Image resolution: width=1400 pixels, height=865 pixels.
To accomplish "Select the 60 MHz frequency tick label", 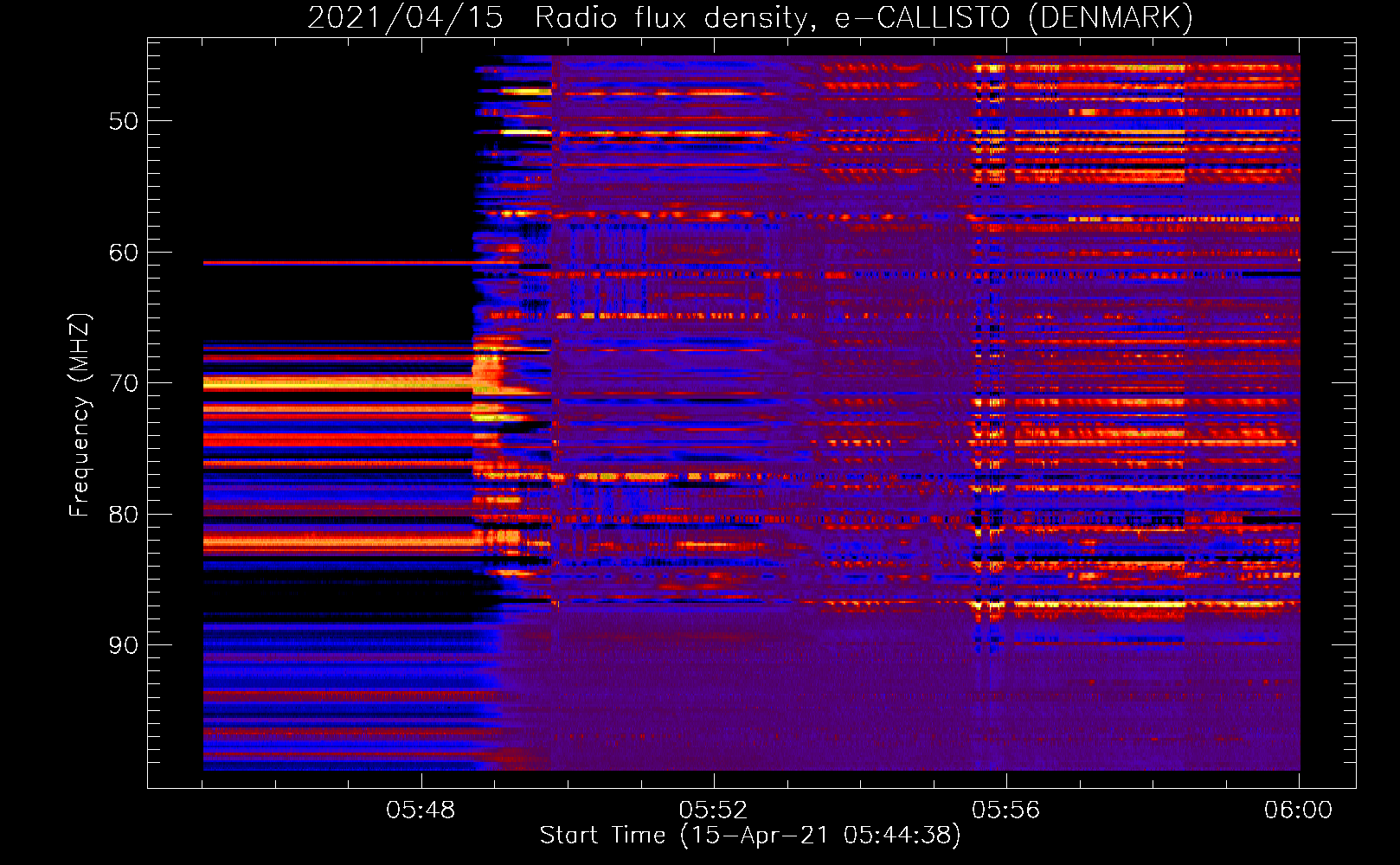I will (x=124, y=253).
